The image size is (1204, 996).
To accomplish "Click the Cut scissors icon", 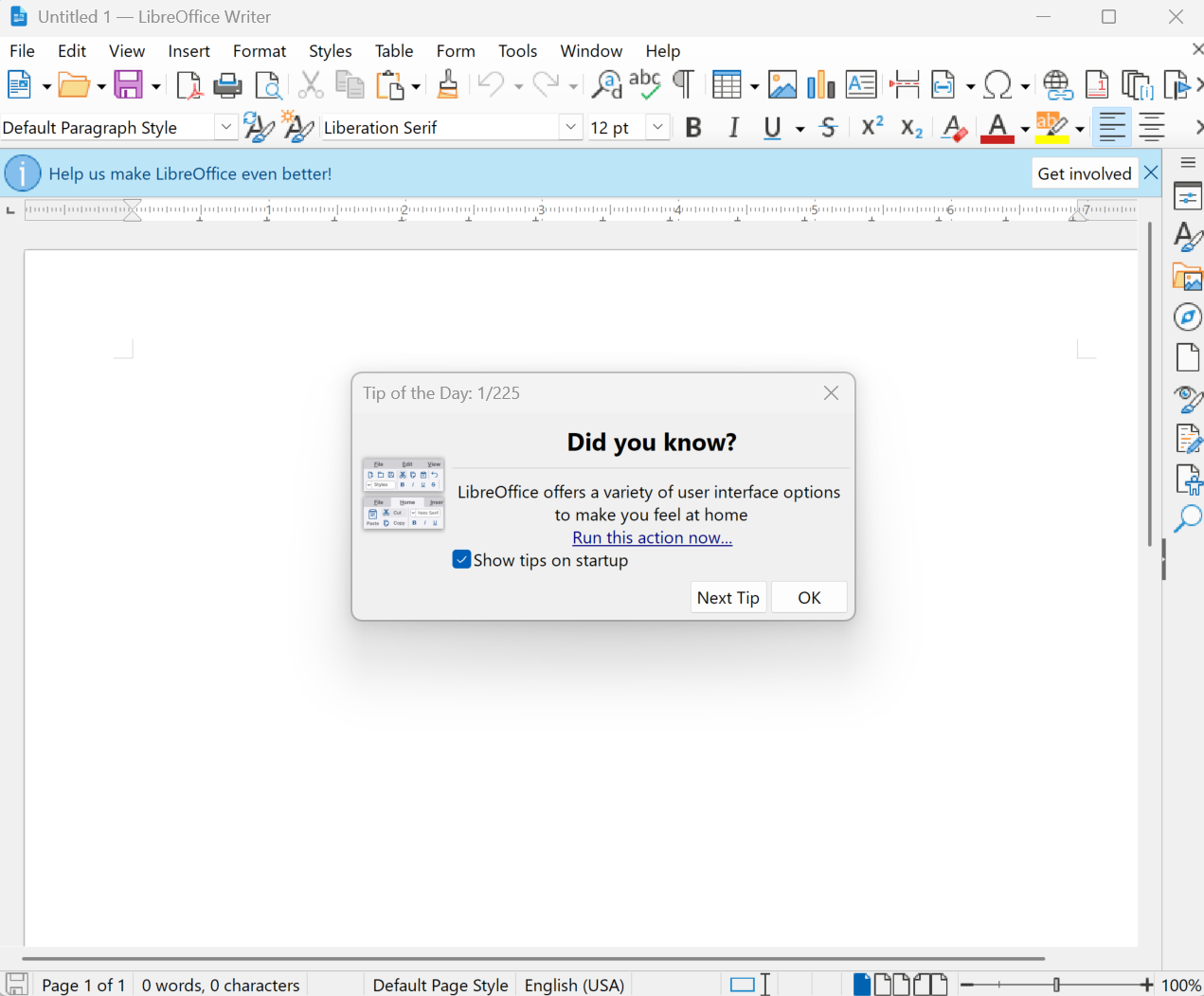I will 311,85.
